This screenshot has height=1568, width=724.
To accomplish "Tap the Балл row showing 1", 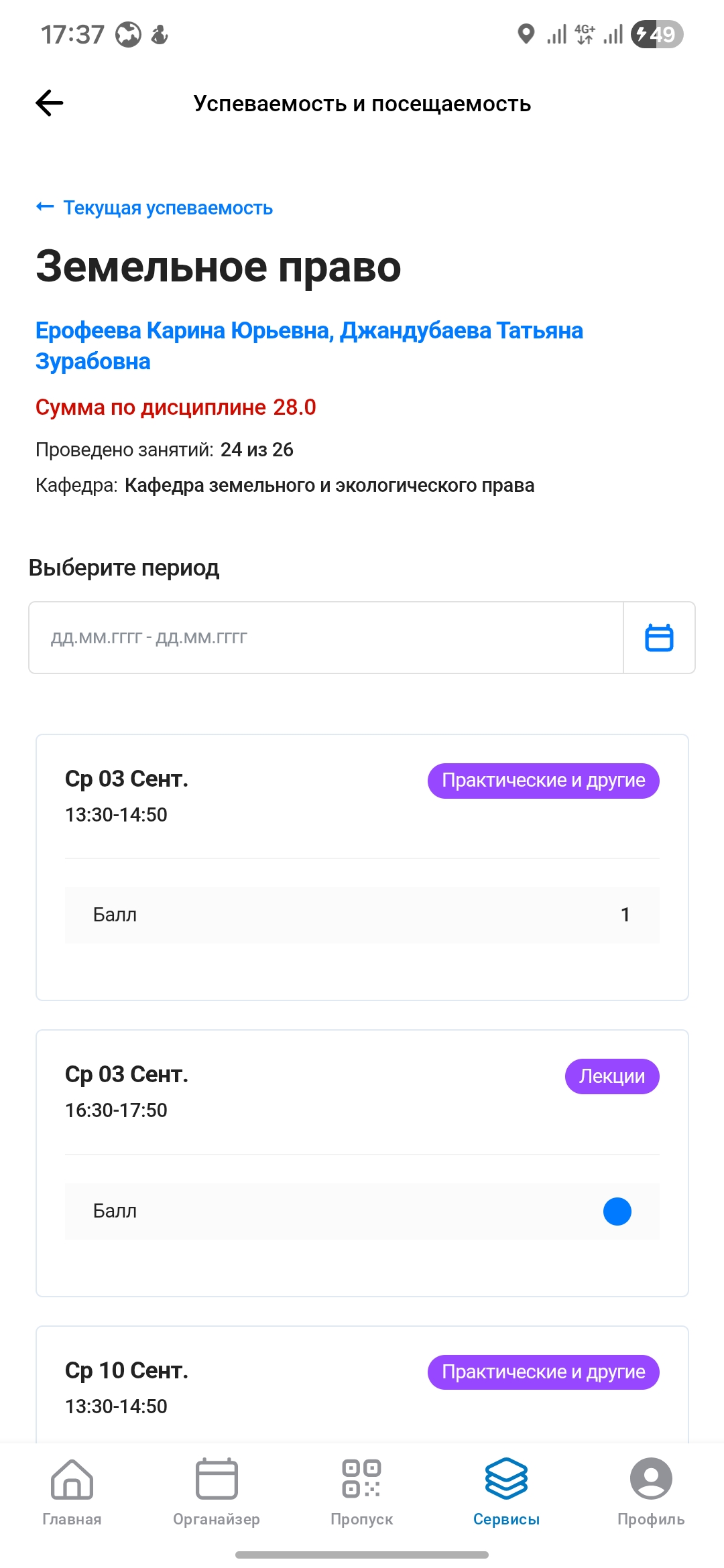I will click(362, 915).
